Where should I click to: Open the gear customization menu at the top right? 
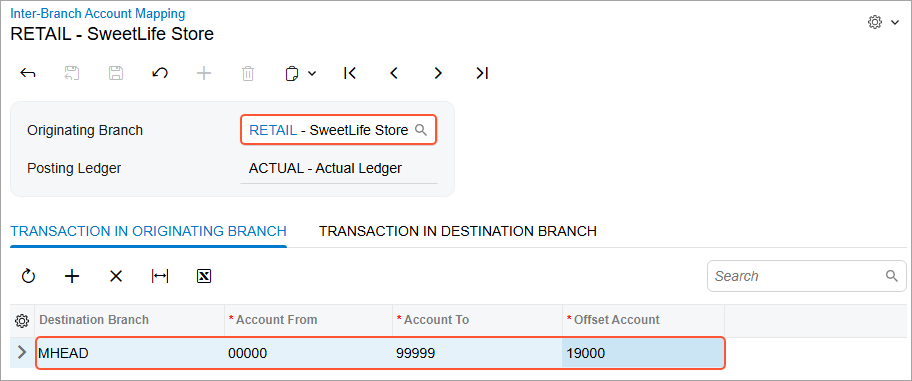point(883,23)
